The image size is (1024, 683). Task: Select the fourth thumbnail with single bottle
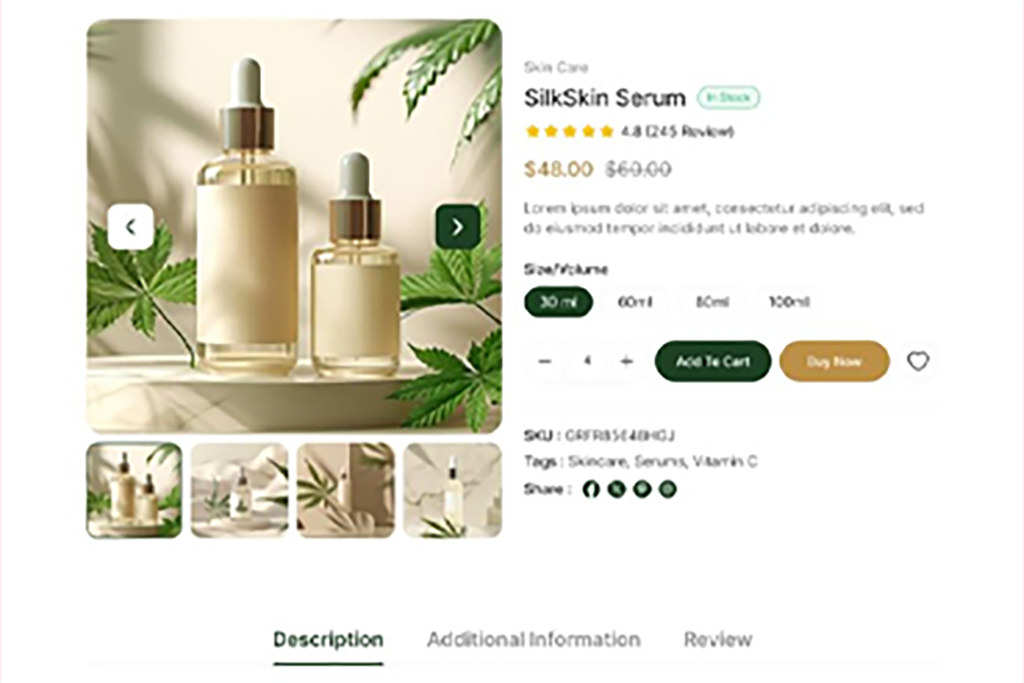(452, 490)
